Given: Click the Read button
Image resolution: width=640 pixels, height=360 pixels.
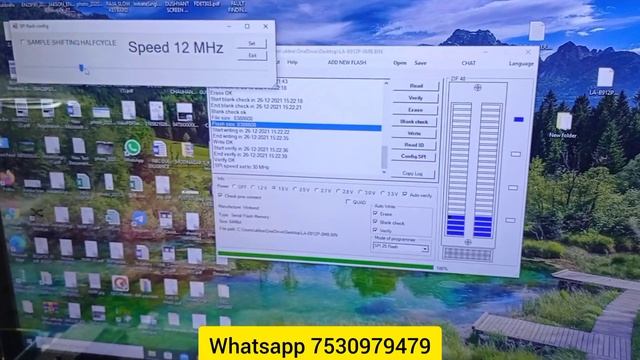Looking at the screenshot, I should coord(416,86).
